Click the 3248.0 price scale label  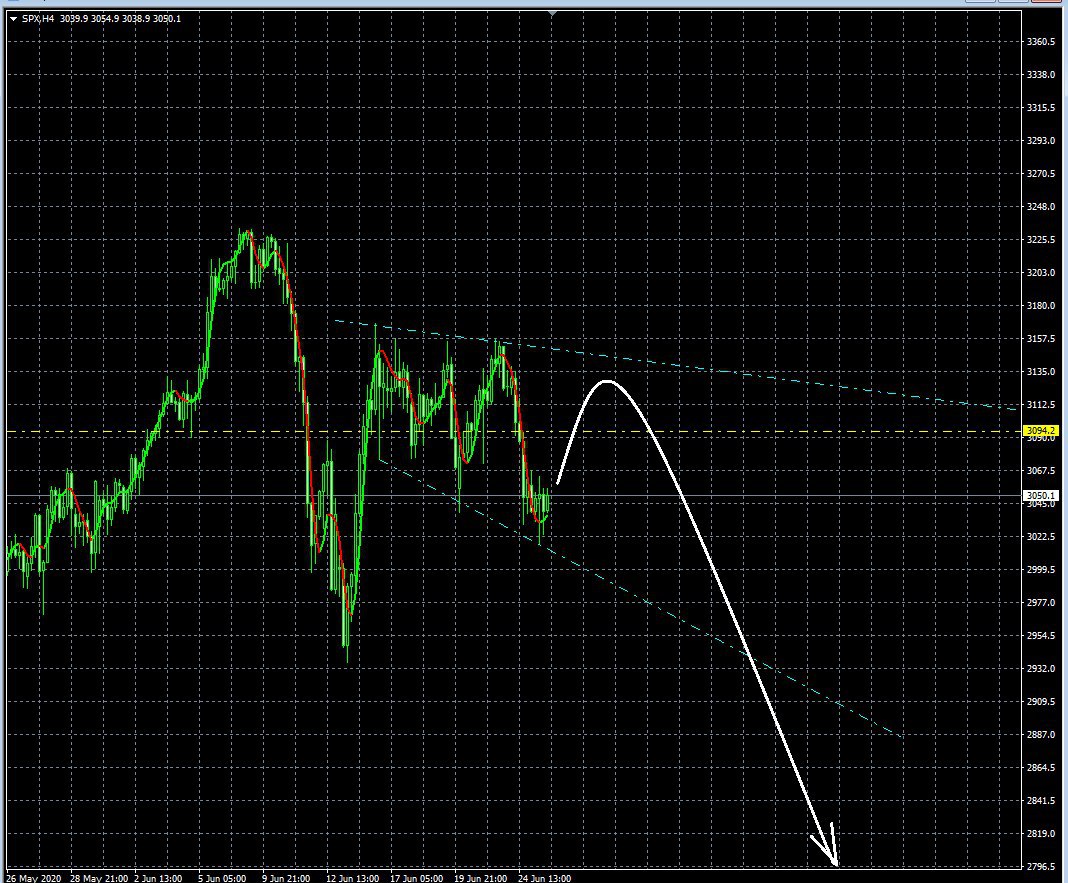click(1041, 206)
